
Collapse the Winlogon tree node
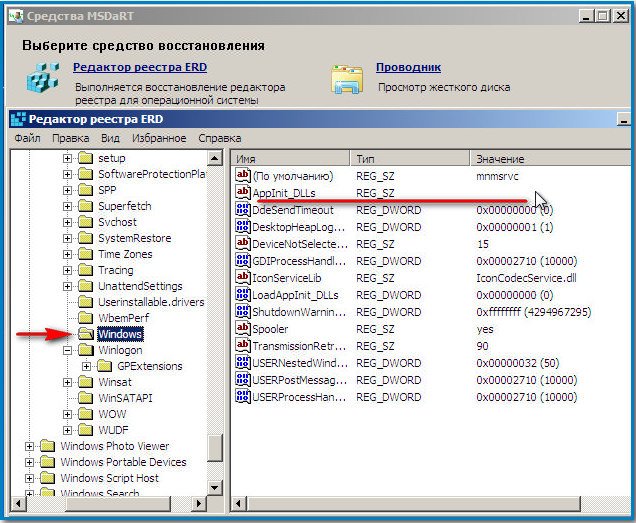coord(68,351)
